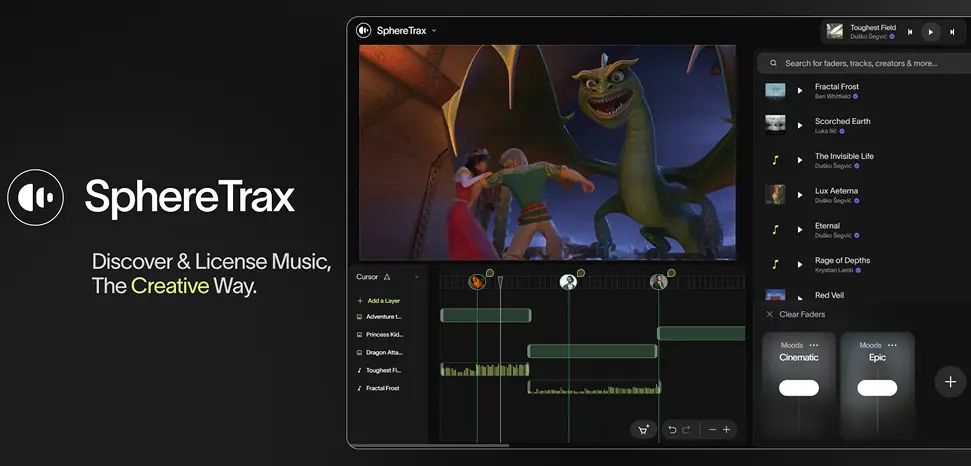The image size is (971, 466).
Task: Add a new fader with the plus button
Action: click(950, 382)
